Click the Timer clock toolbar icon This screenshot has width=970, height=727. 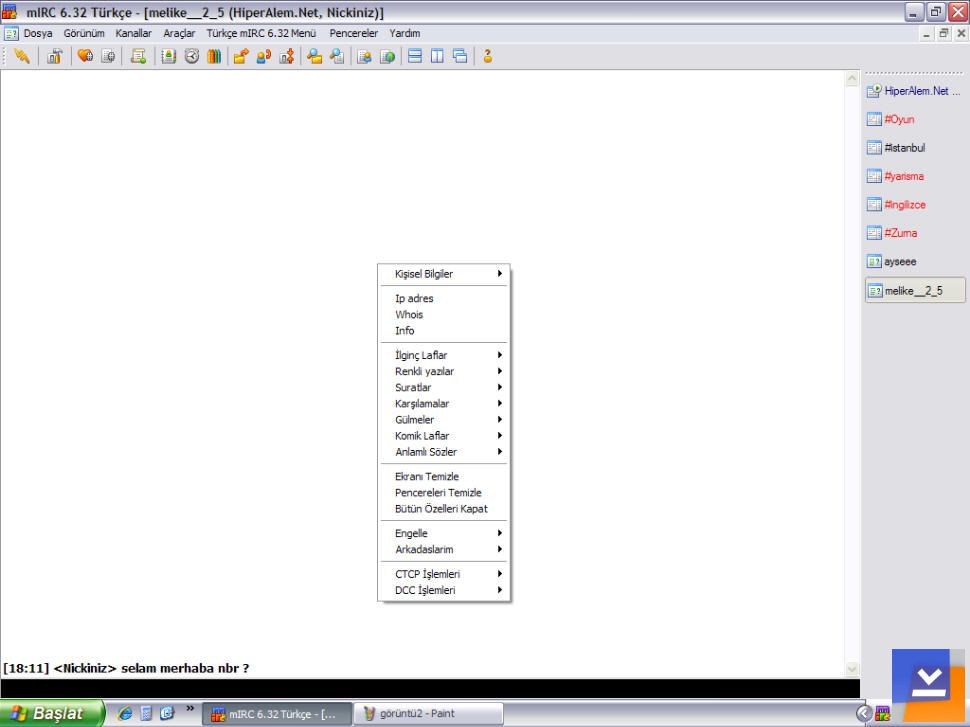[192, 56]
